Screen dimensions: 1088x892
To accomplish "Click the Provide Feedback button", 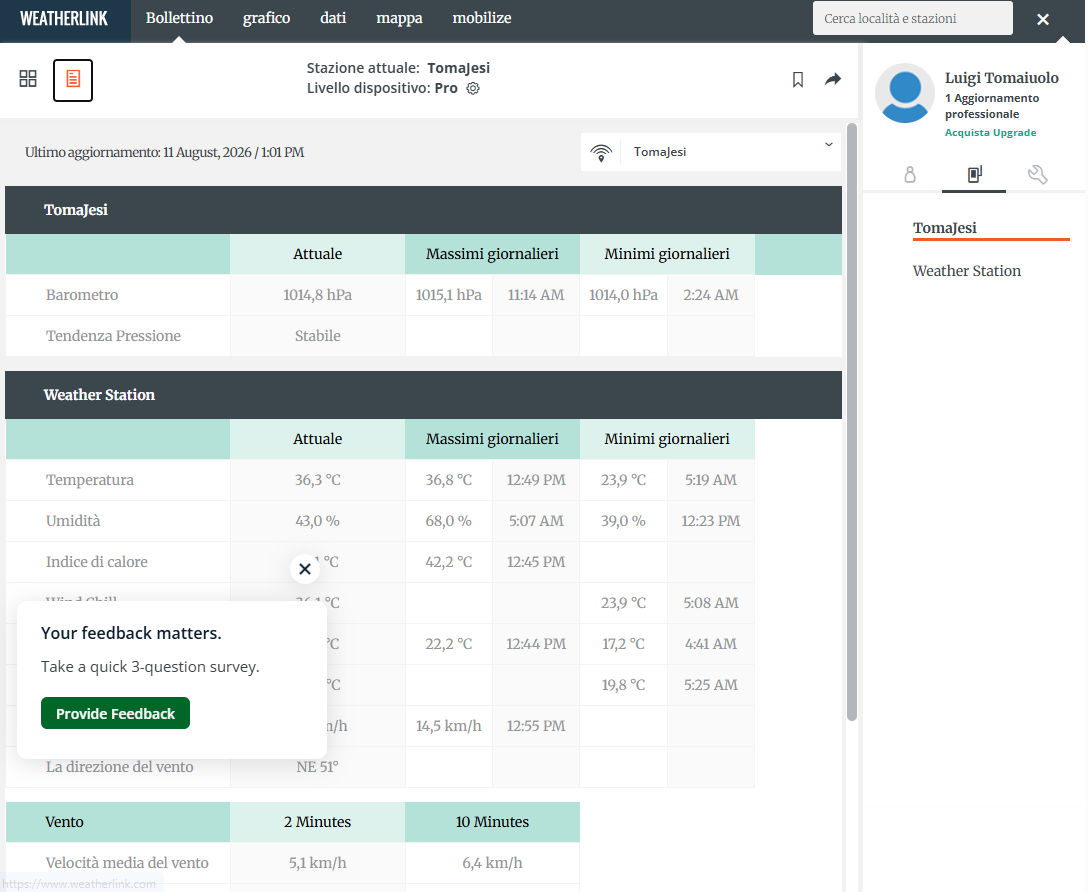I will pos(115,713).
